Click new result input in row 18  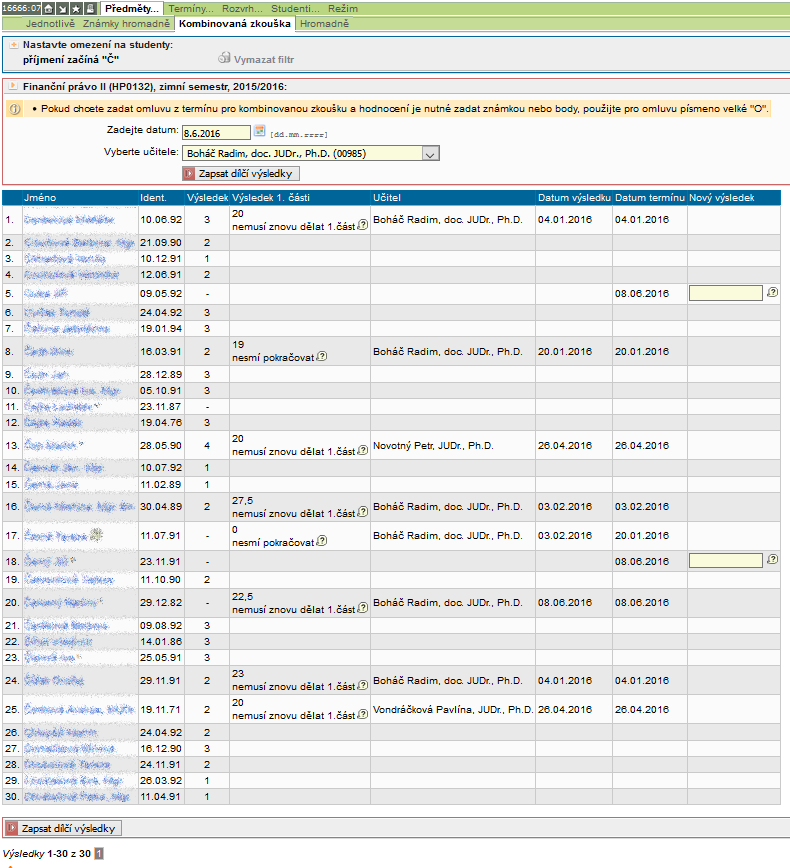725,561
